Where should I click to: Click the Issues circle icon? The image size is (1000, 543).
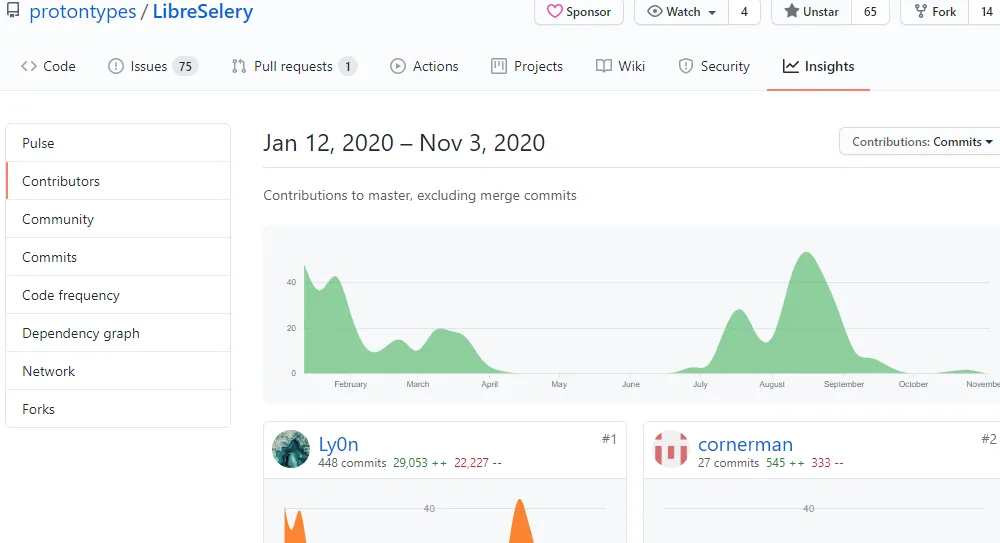(115, 66)
